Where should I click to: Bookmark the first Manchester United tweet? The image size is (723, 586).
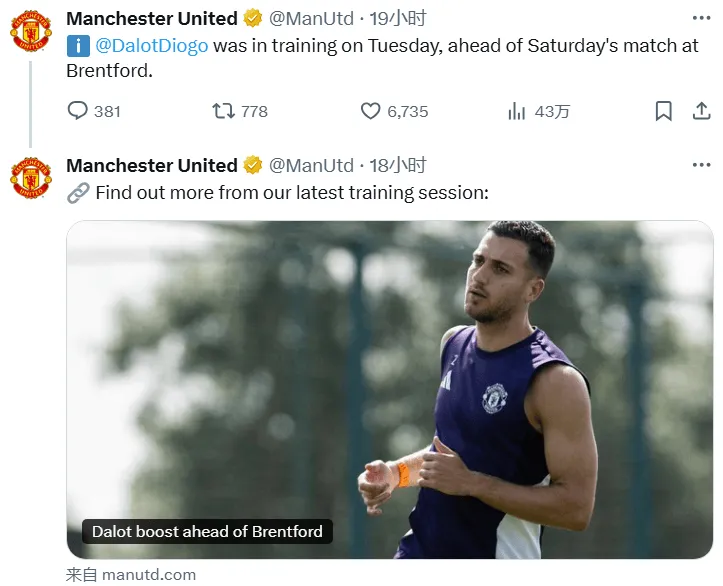click(663, 111)
